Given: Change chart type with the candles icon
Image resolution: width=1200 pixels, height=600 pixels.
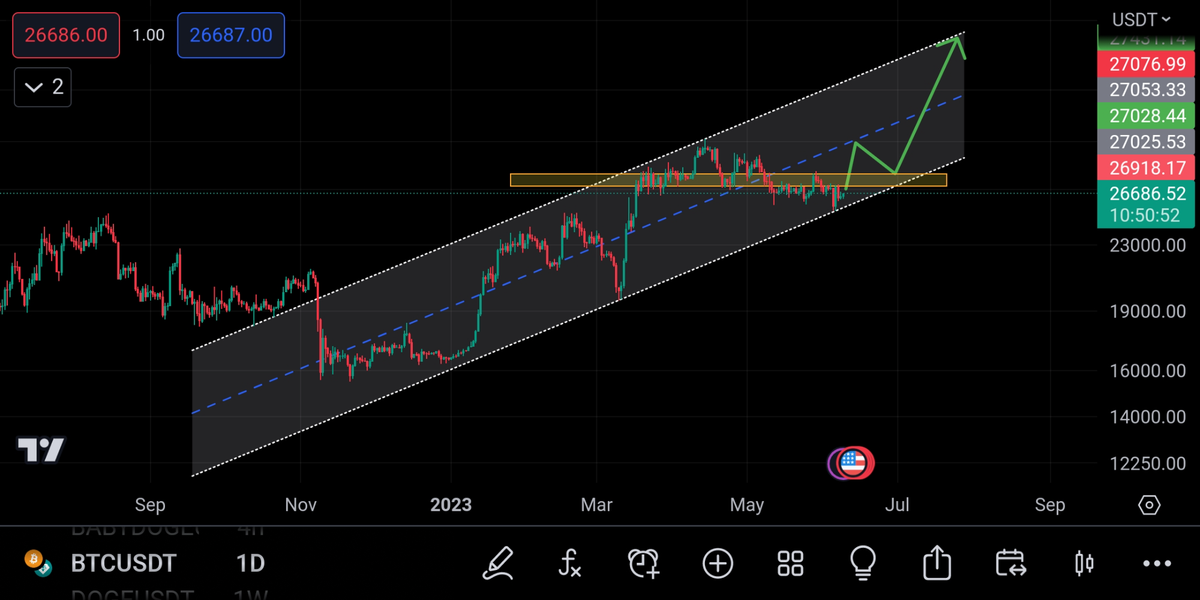Looking at the screenshot, I should pyautogui.click(x=1084, y=564).
